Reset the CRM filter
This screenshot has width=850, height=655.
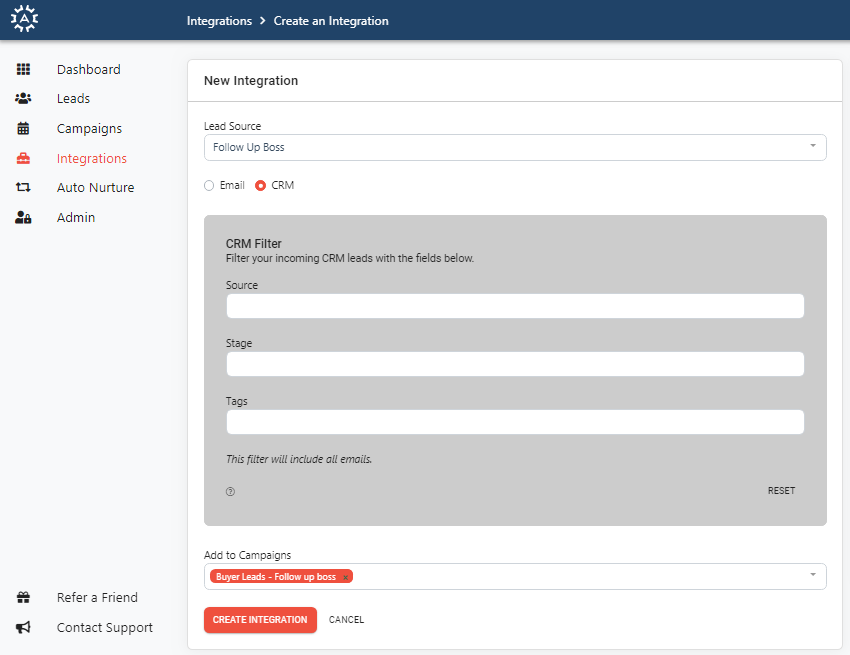click(x=781, y=491)
